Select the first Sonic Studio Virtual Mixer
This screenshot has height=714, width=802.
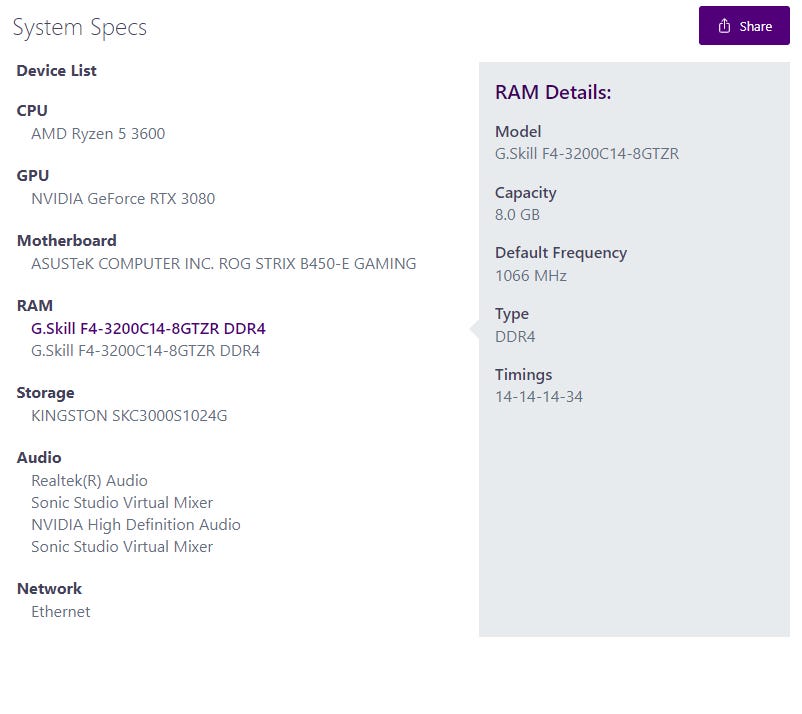pyautogui.click(x=122, y=502)
